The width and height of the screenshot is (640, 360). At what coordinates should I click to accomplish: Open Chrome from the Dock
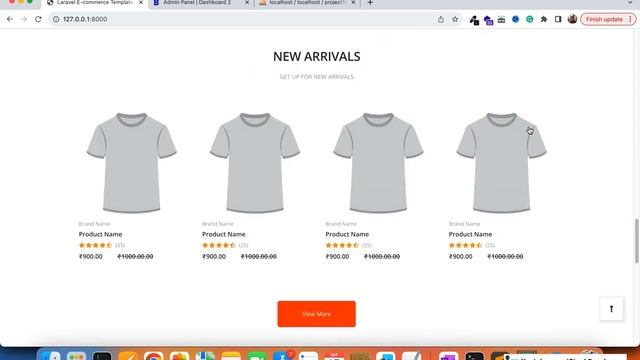pos(153,356)
